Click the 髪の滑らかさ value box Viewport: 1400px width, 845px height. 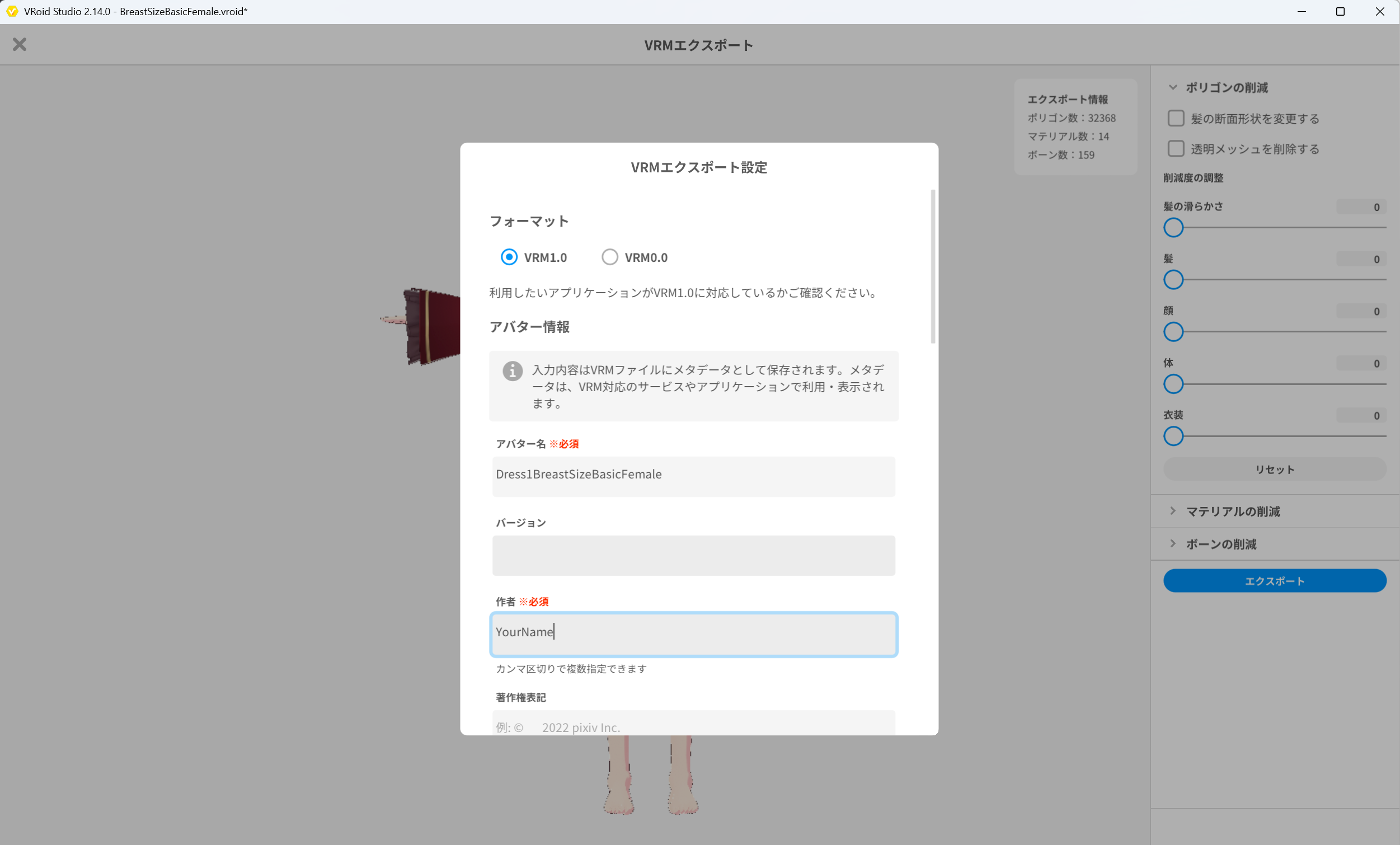pos(1361,207)
